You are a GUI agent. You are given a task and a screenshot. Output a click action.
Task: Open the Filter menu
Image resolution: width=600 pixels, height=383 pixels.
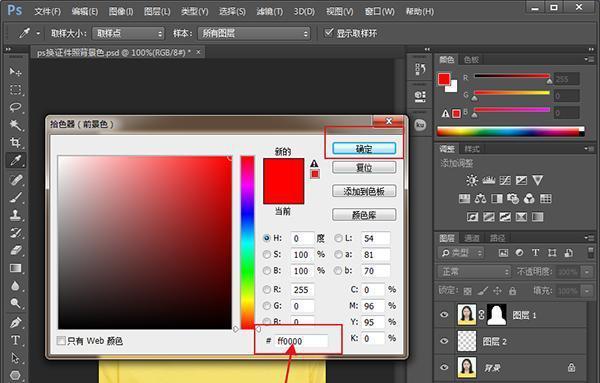click(x=269, y=11)
